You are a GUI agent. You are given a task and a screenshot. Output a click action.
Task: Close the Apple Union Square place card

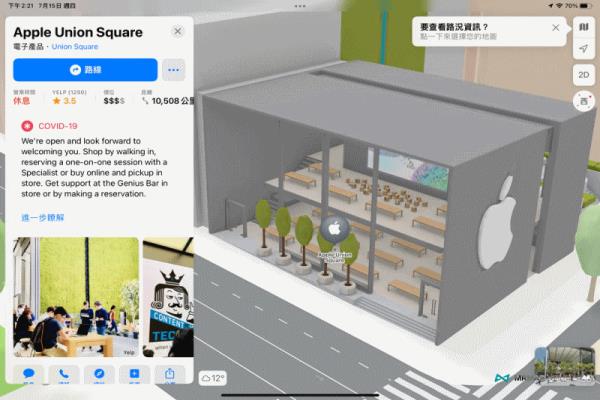178,31
